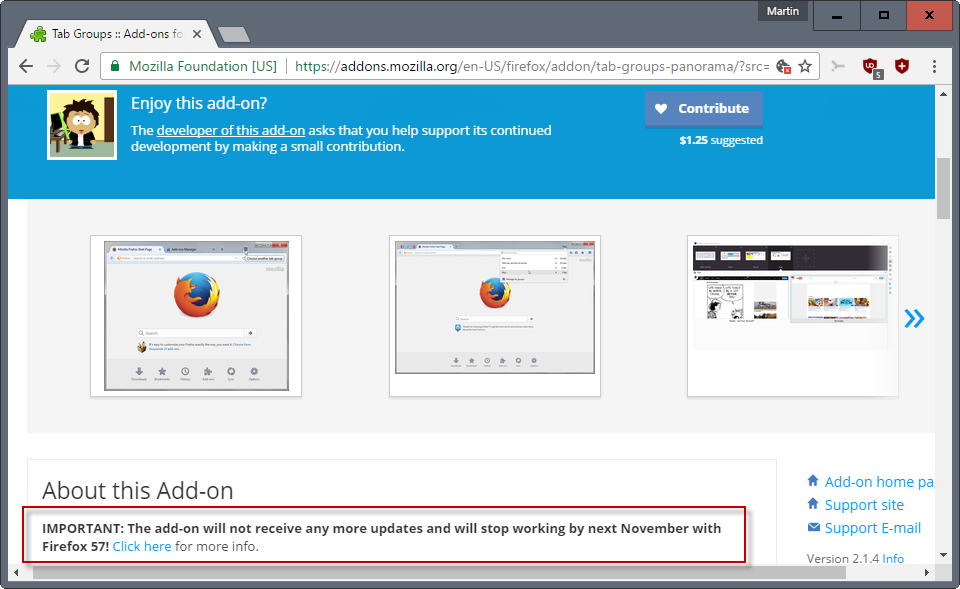Click the Info link next to Version 2.1.4

pos(893,558)
